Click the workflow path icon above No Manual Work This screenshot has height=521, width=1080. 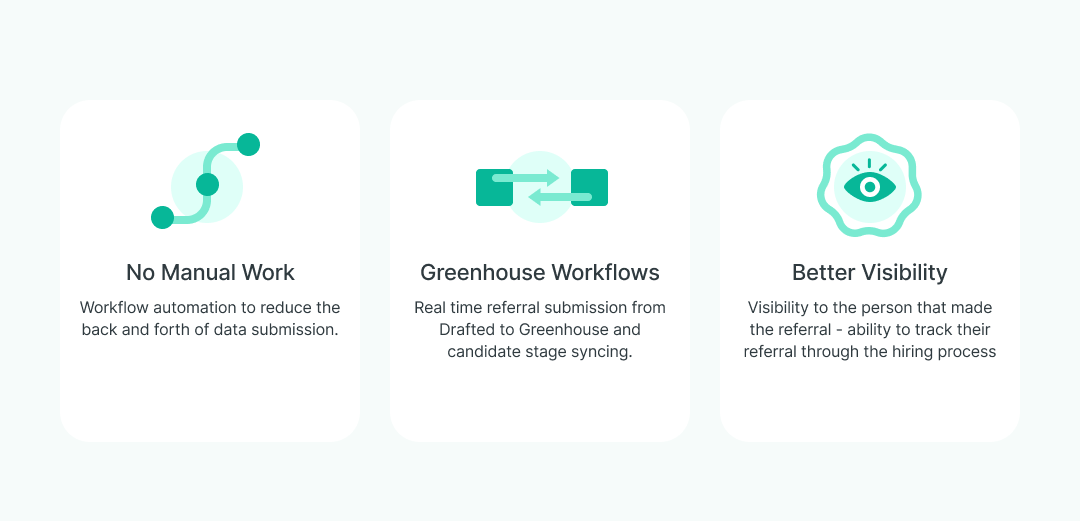(205, 181)
